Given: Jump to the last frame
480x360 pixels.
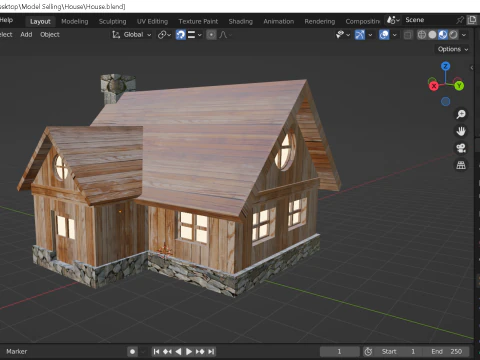Looking at the screenshot, I should (x=211, y=351).
